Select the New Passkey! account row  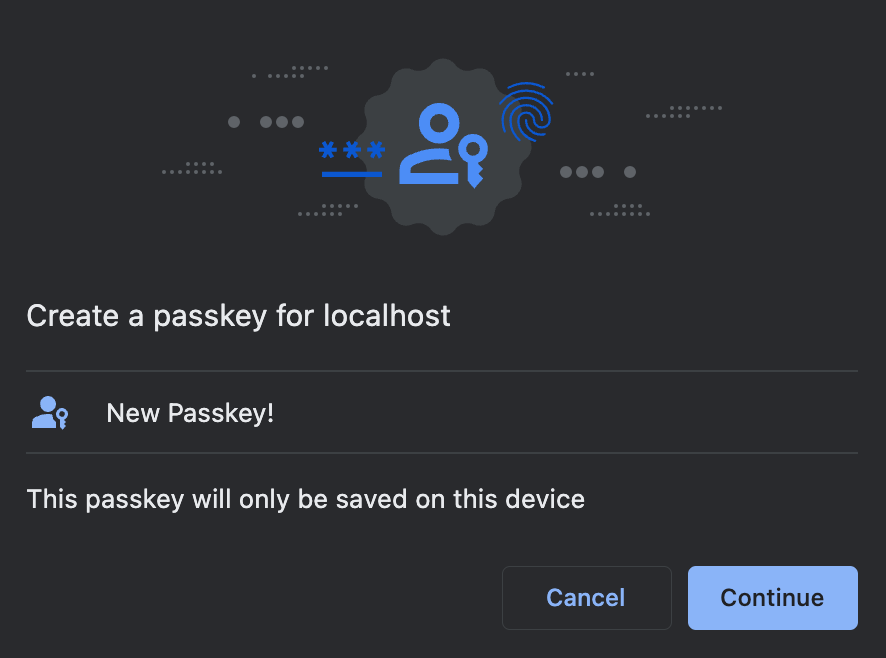pyautogui.click(x=442, y=412)
